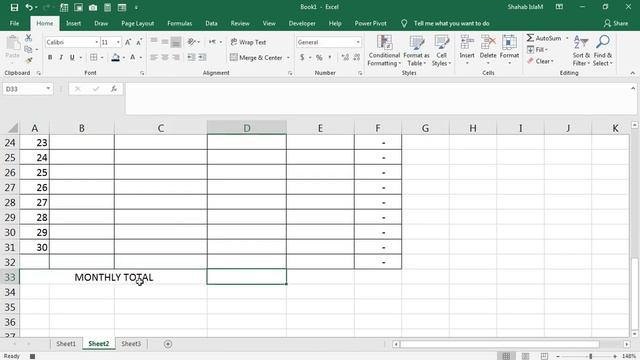Open the Insert Function fx dialog

(114, 89)
